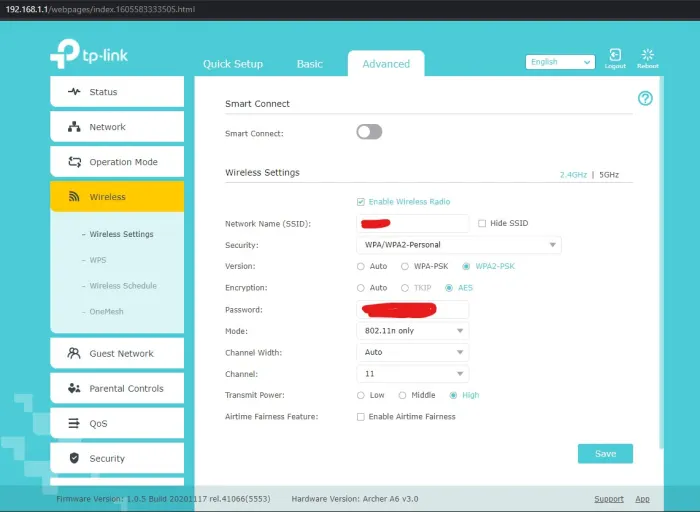The width and height of the screenshot is (700, 512).
Task: Check the Hide SSID checkbox
Action: [482, 223]
